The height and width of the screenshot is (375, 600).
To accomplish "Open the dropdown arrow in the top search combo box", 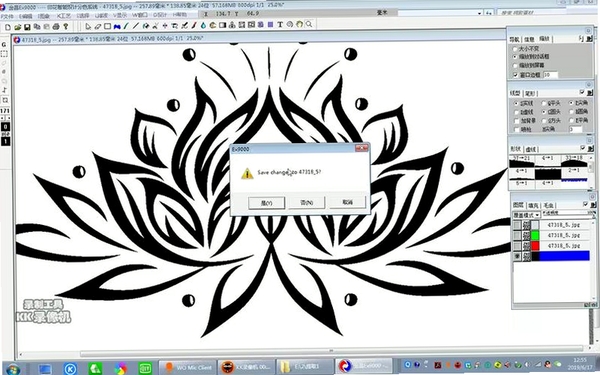I will point(479,13).
